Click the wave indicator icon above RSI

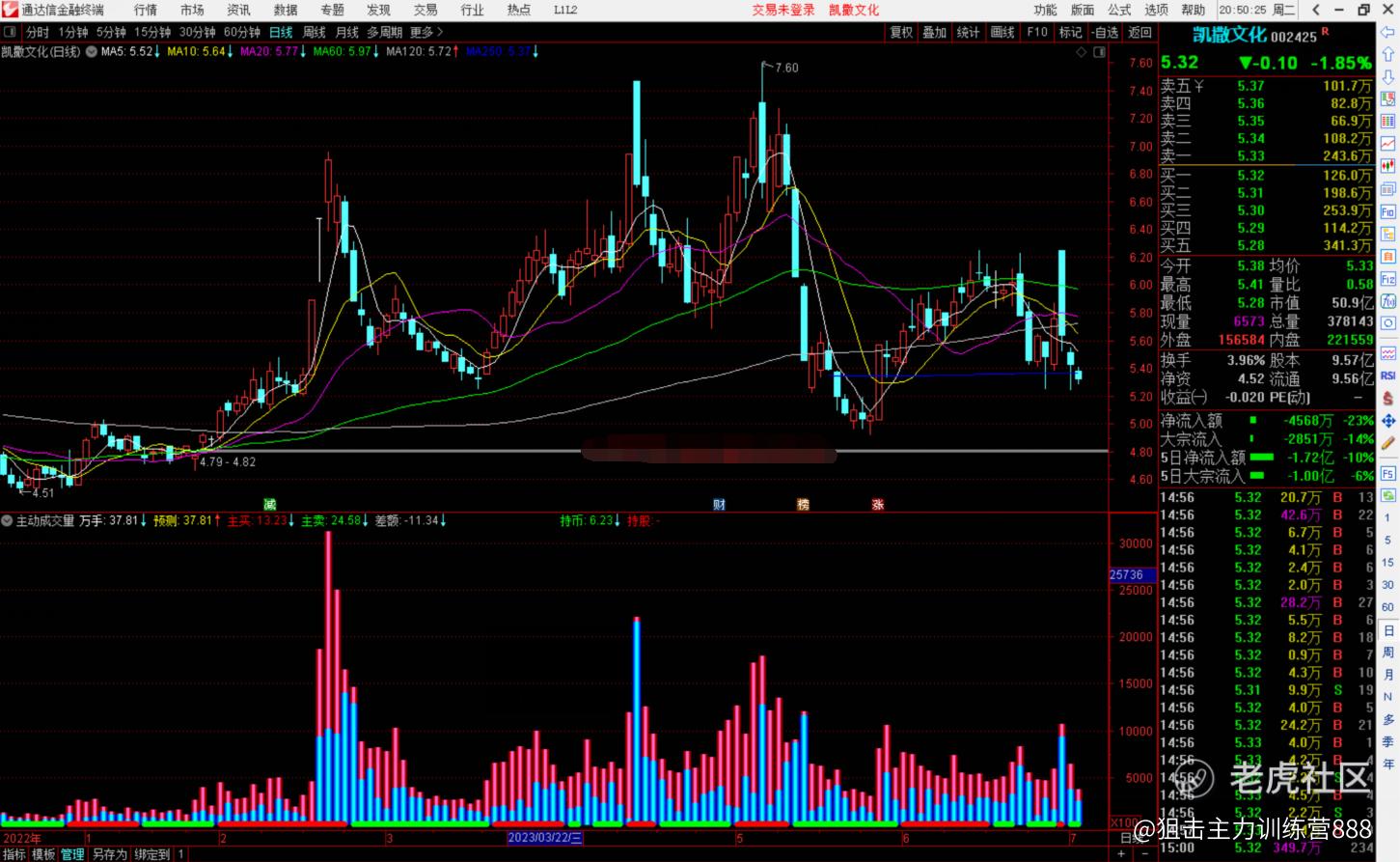[x=1388, y=352]
